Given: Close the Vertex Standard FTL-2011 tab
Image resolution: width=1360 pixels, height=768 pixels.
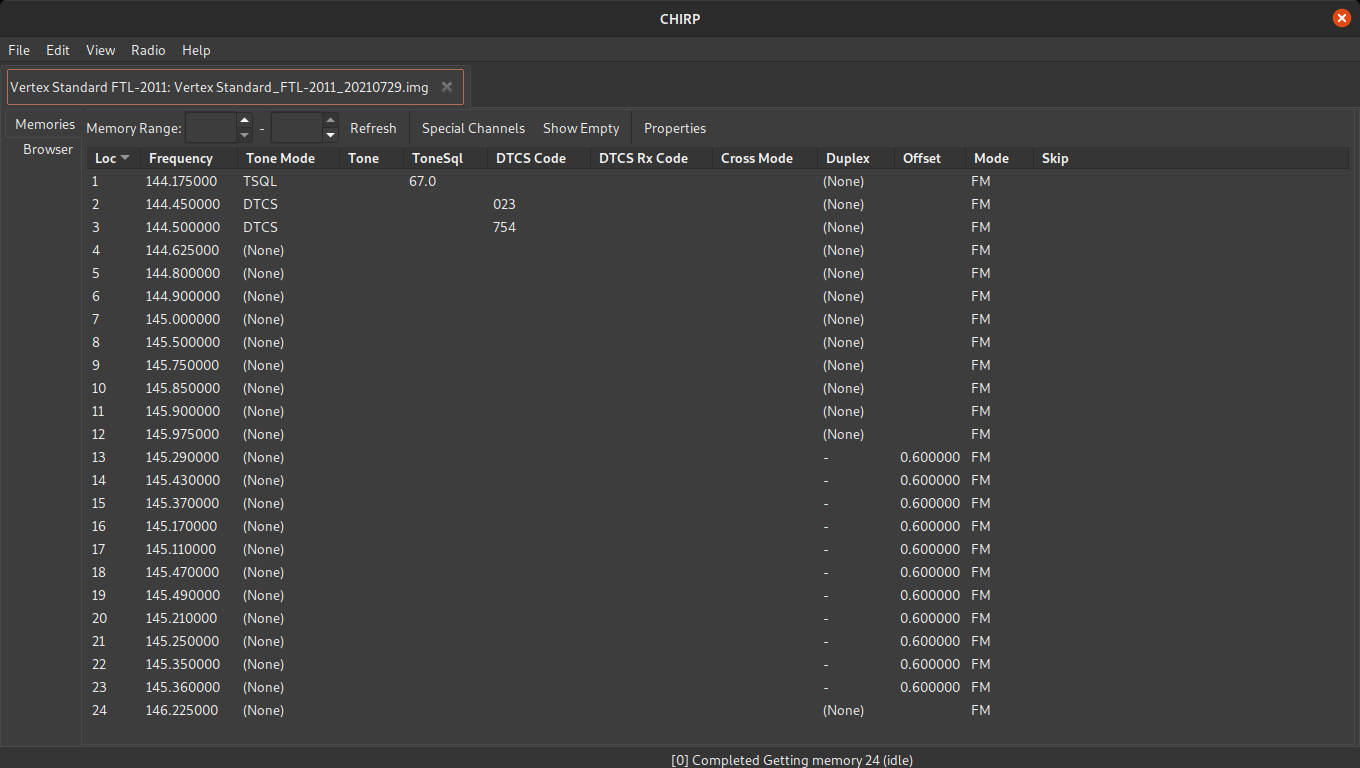Looking at the screenshot, I should click(447, 87).
